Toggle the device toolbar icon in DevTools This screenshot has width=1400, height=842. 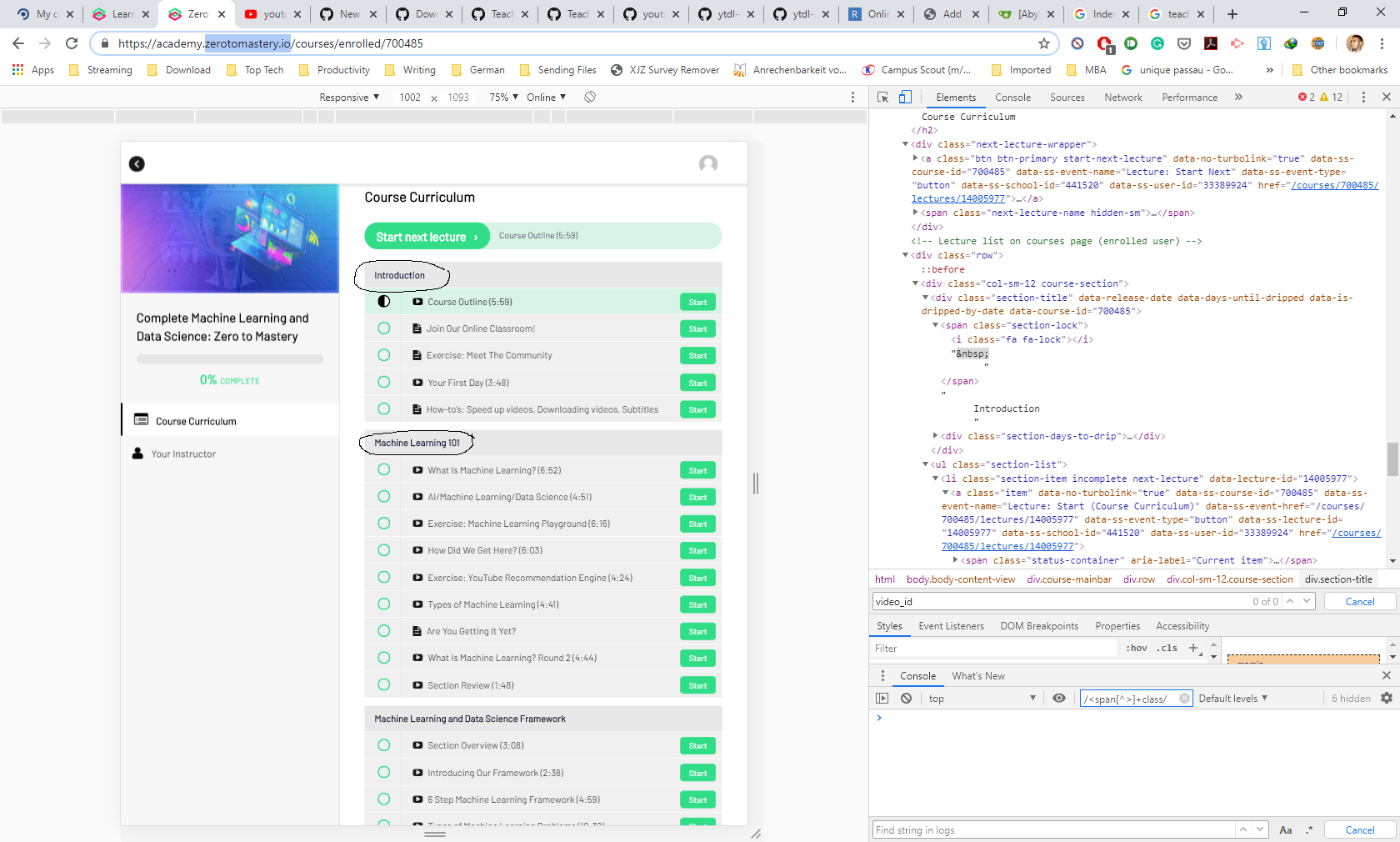point(905,98)
